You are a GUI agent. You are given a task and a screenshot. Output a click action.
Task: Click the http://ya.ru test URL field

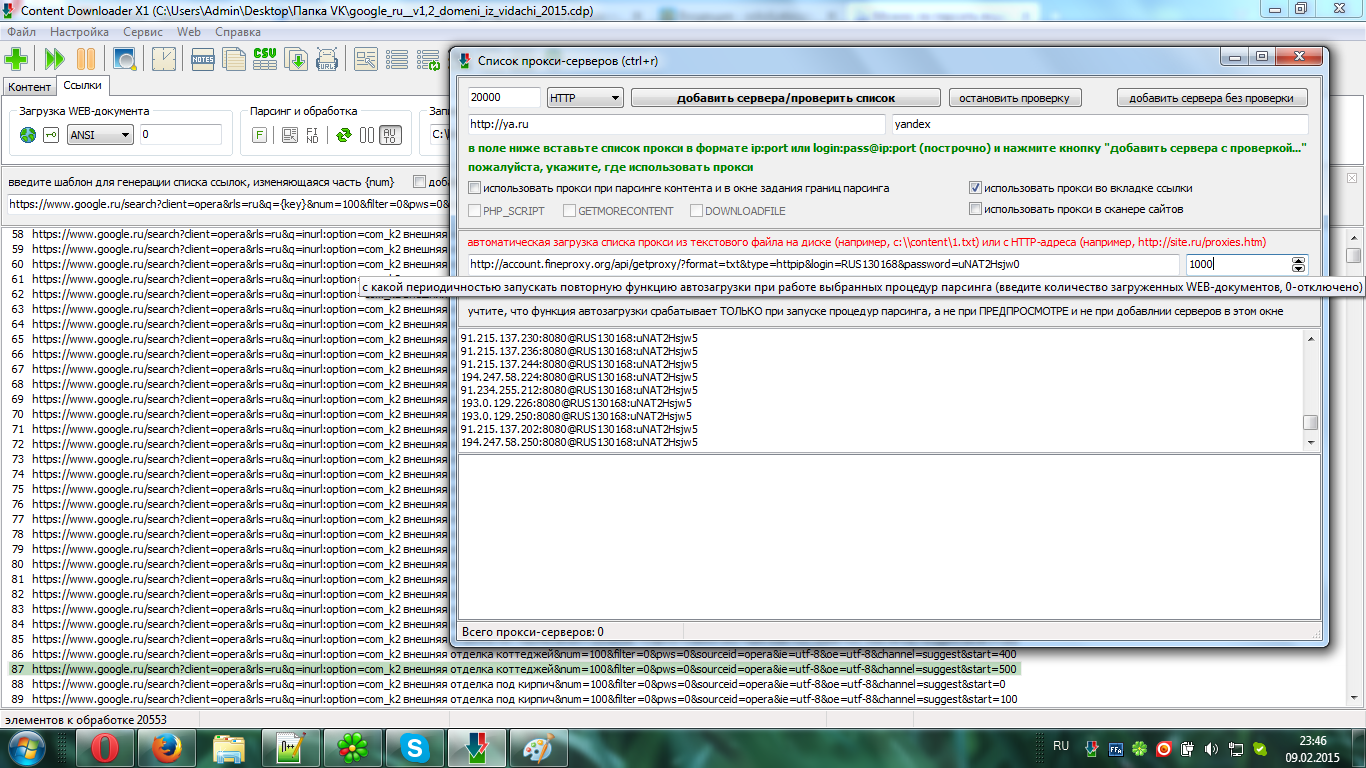pos(677,125)
